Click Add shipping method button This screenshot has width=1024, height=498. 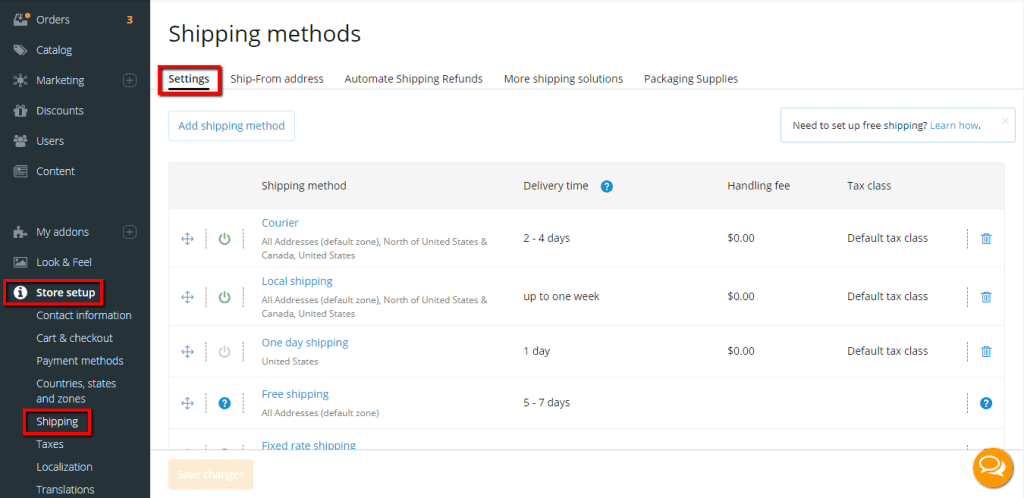231,126
